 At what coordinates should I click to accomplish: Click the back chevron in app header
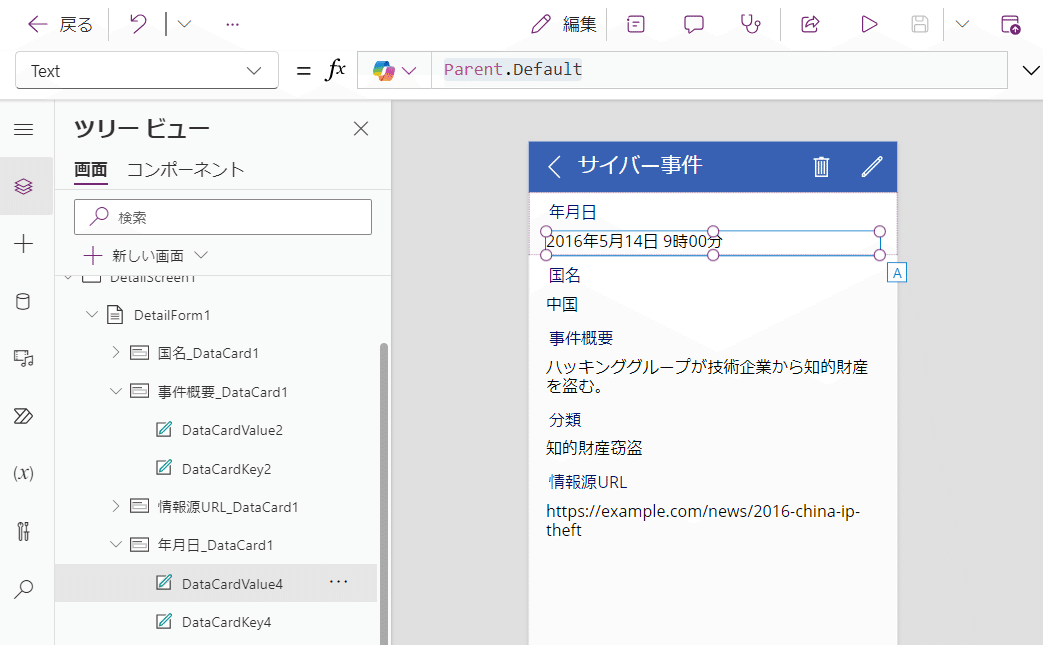[555, 166]
